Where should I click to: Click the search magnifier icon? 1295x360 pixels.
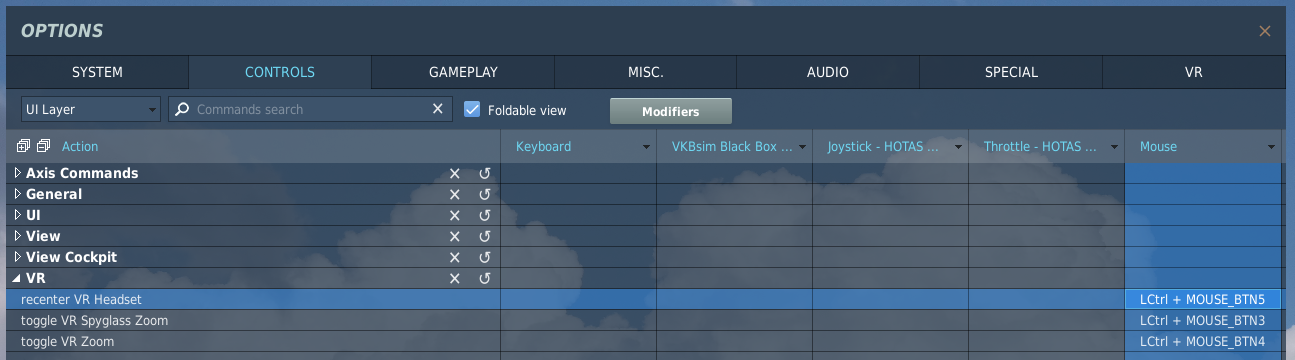(x=183, y=109)
